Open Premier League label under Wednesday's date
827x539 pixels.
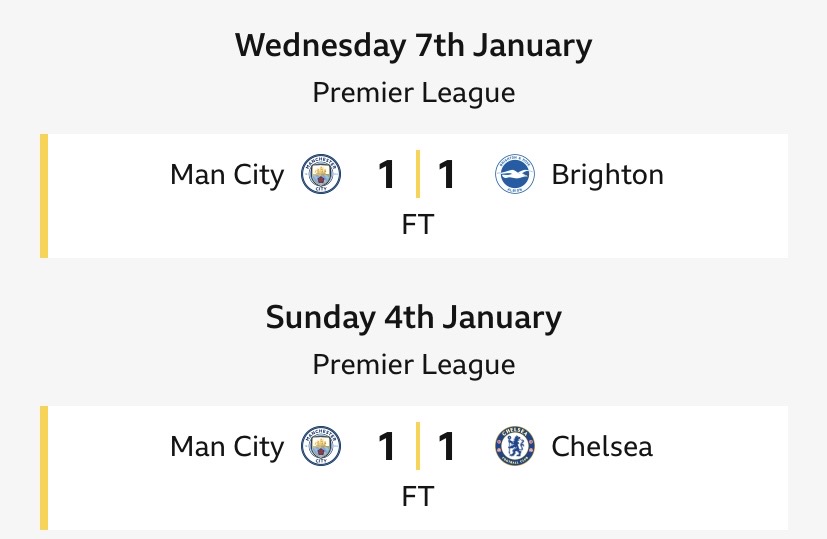[413, 93]
